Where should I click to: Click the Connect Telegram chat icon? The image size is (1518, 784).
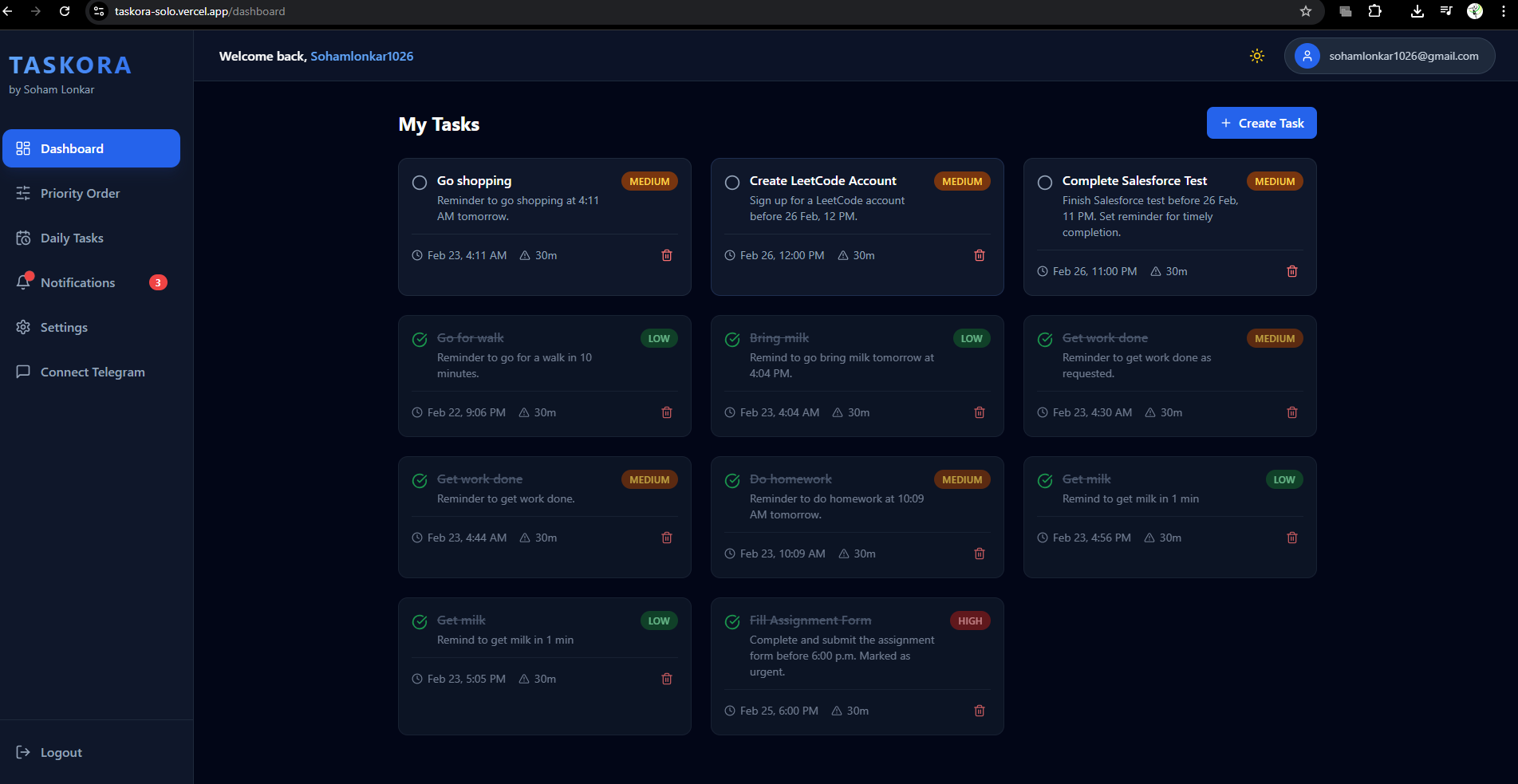[24, 372]
